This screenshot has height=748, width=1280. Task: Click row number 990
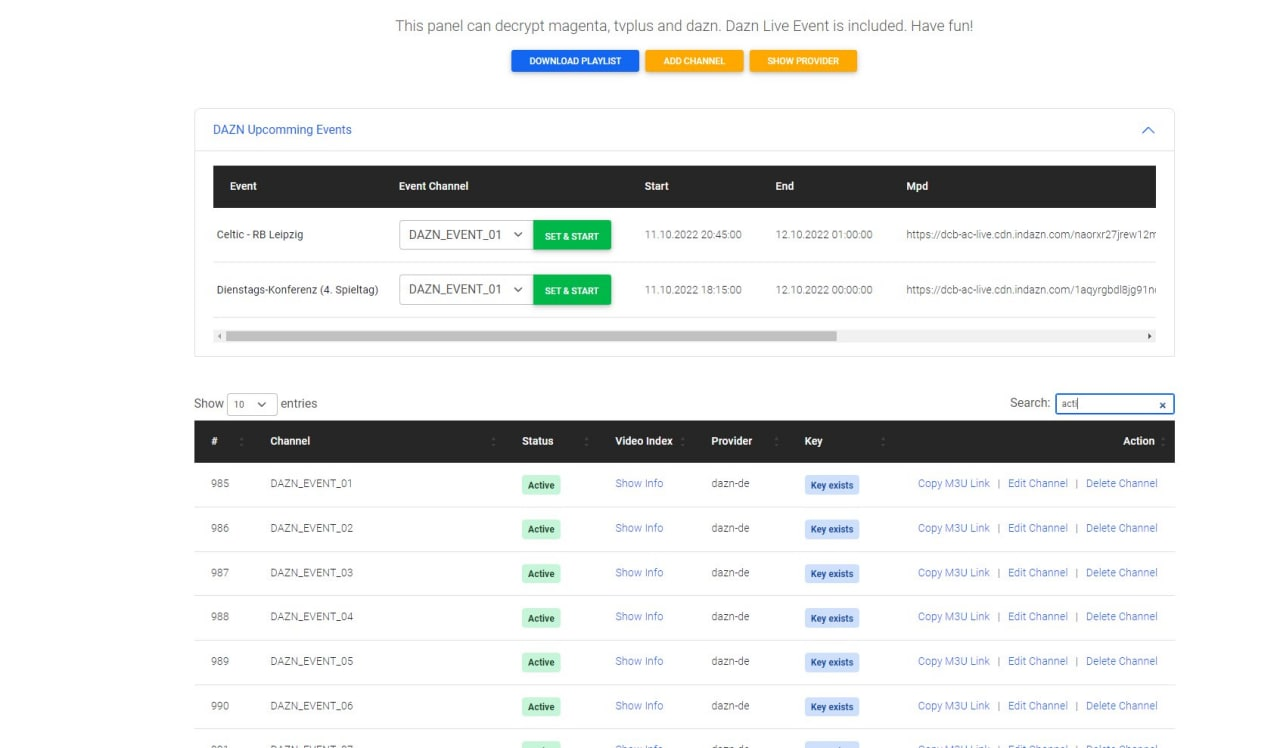pyautogui.click(x=220, y=705)
